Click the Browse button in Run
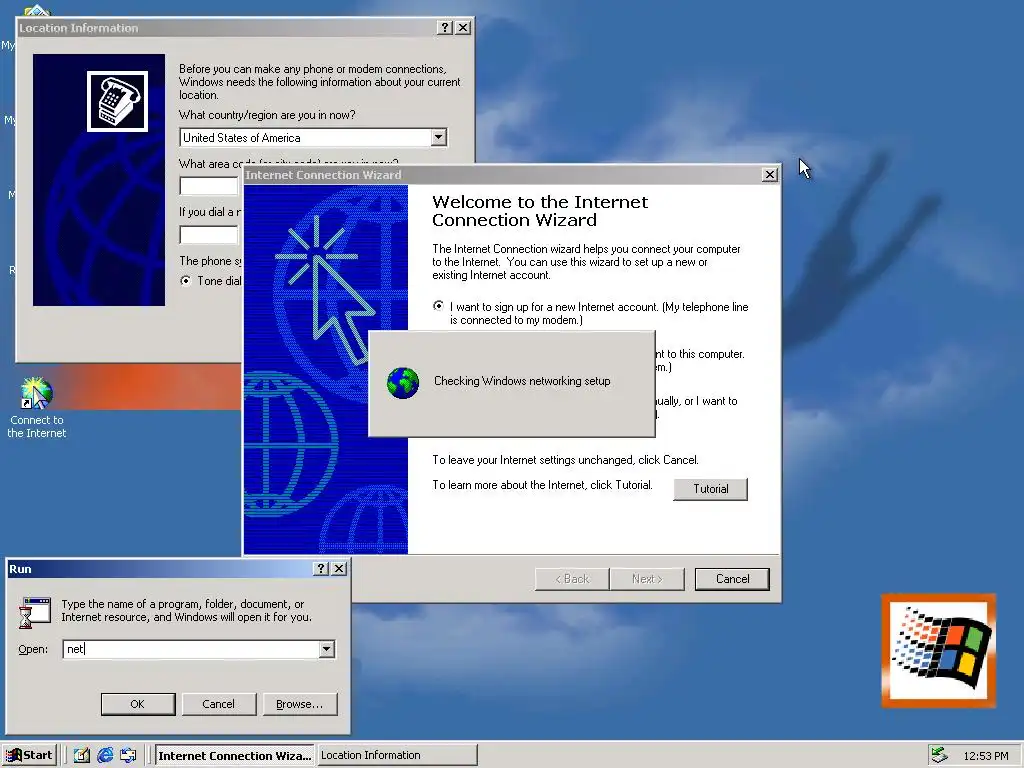 300,704
